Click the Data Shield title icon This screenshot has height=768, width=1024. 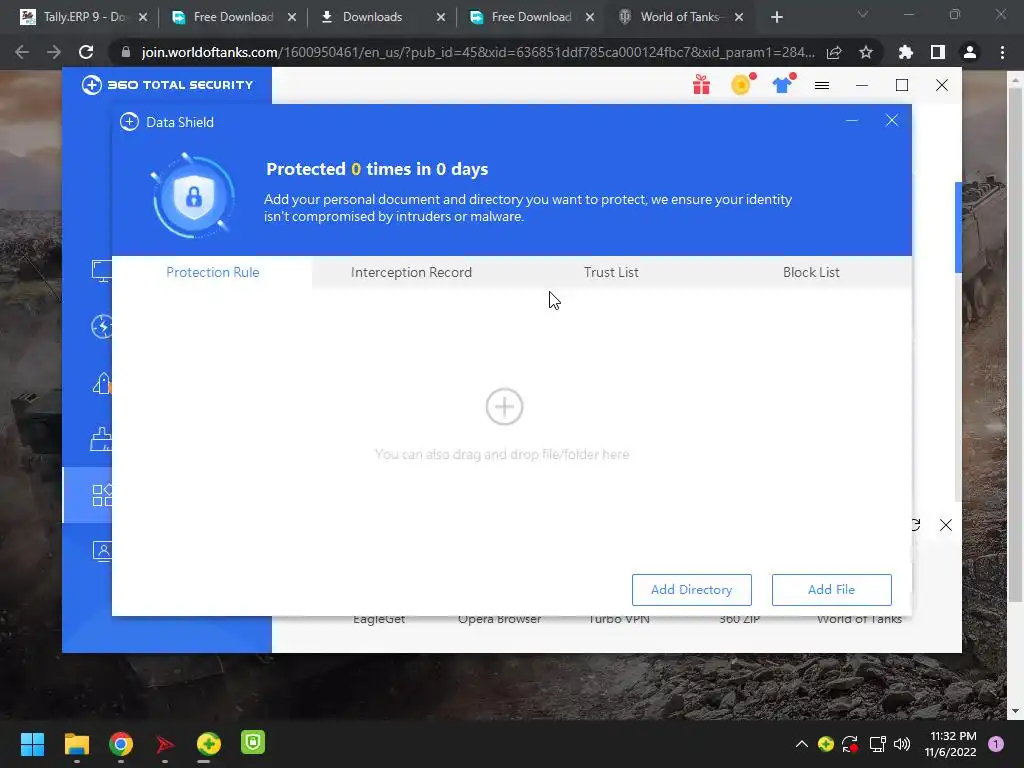tap(129, 122)
